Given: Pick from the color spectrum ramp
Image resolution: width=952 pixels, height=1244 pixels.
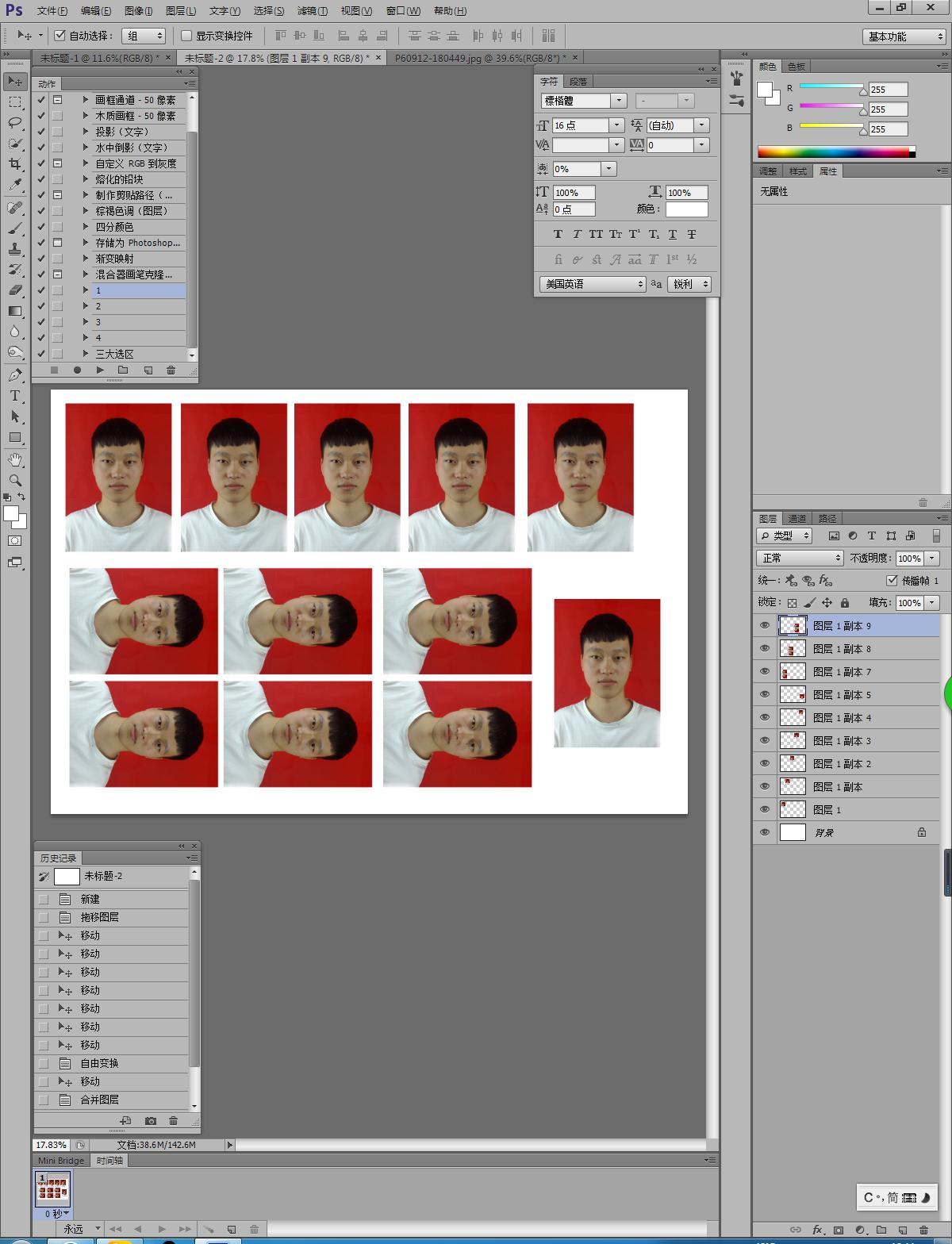Looking at the screenshot, I should 835,152.
